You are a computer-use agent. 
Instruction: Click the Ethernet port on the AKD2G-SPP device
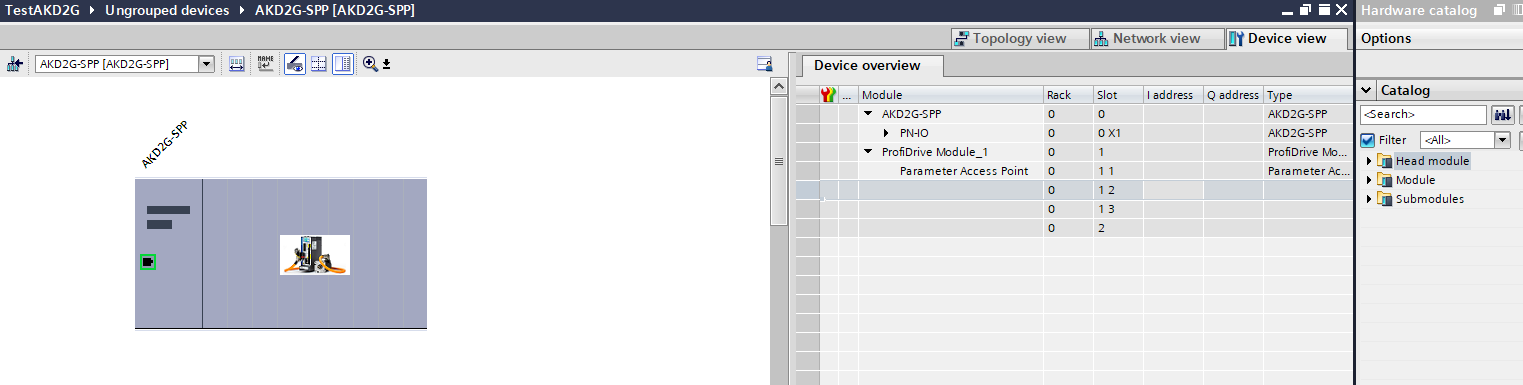(148, 262)
